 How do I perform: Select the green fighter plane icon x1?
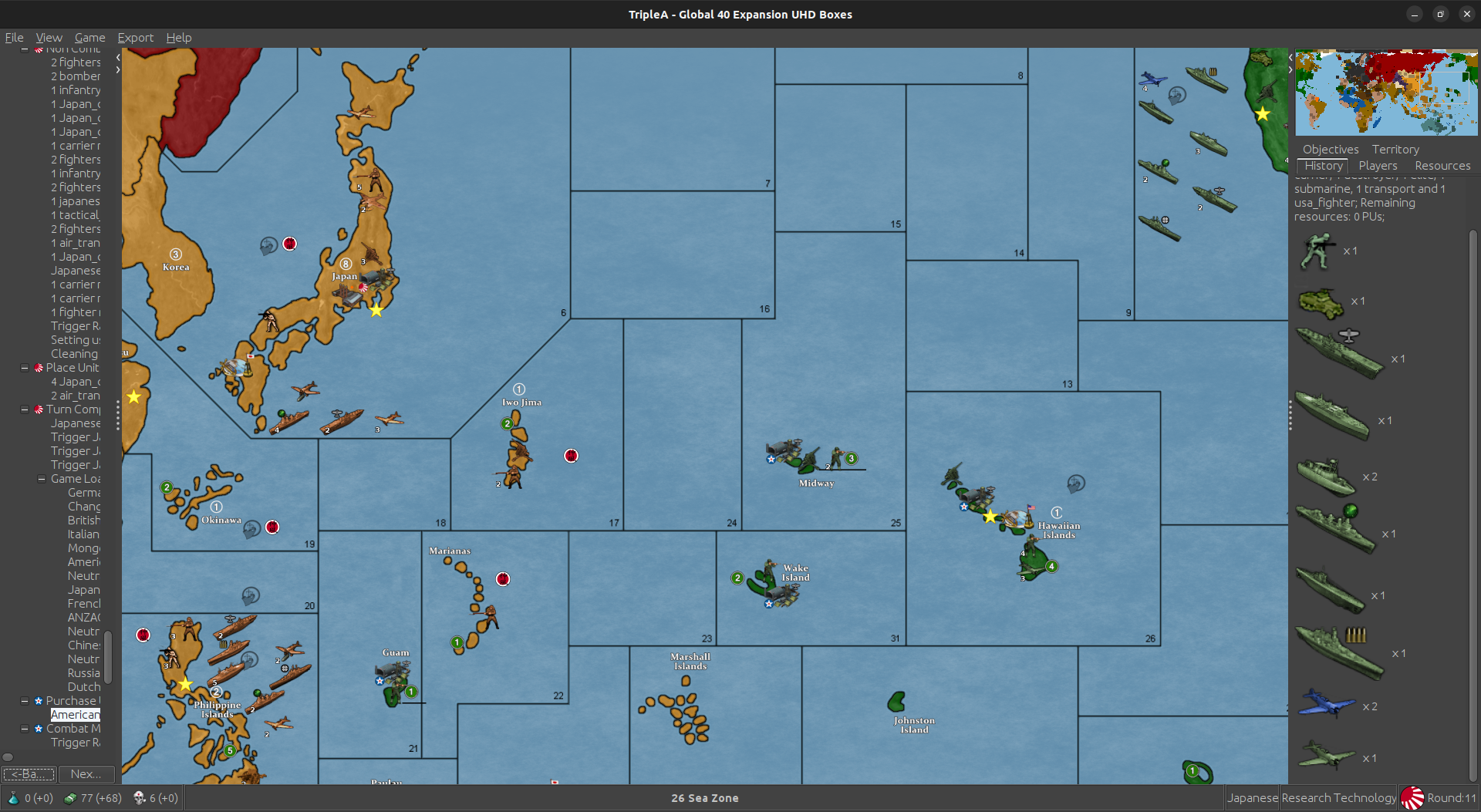point(1327,755)
